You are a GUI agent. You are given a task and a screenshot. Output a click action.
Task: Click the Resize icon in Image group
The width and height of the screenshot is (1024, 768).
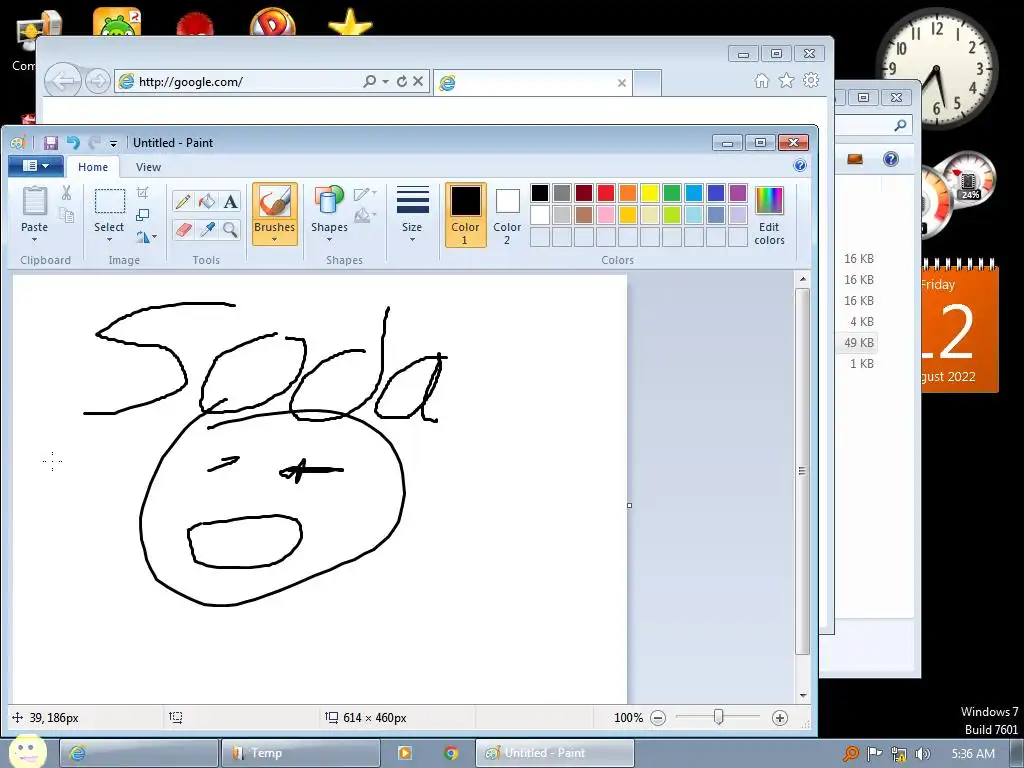(x=142, y=214)
